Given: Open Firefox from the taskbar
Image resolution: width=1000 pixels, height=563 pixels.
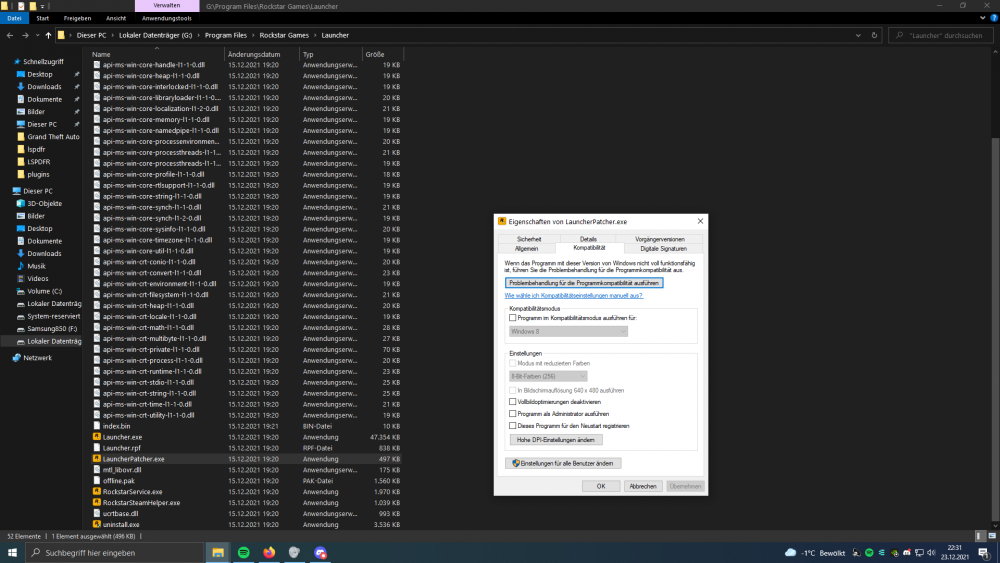Looking at the screenshot, I should [269, 553].
